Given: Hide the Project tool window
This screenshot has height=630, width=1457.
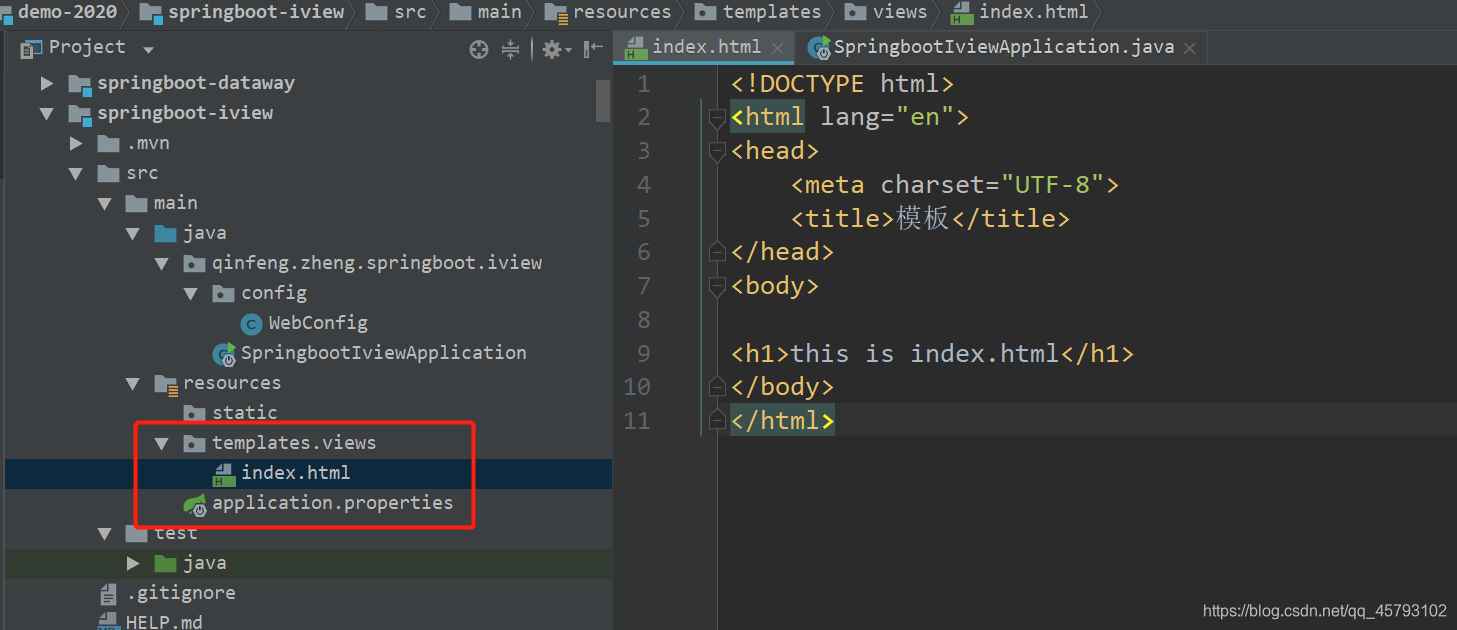Looking at the screenshot, I should 594,49.
